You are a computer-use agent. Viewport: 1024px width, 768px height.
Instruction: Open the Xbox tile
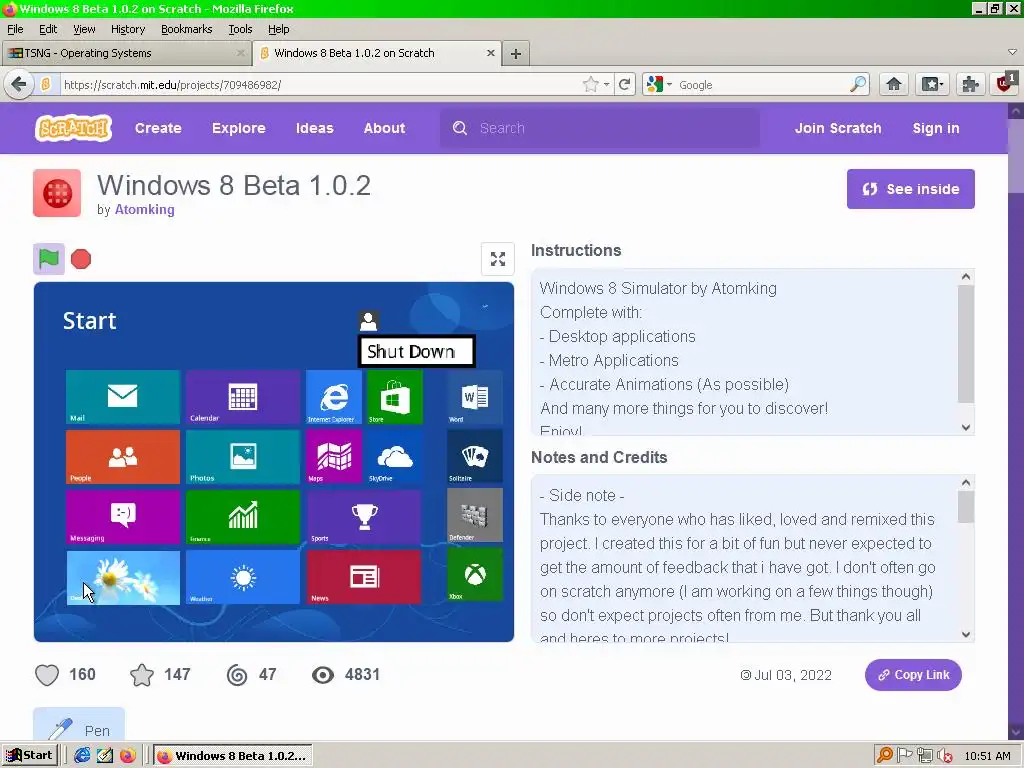click(x=475, y=575)
